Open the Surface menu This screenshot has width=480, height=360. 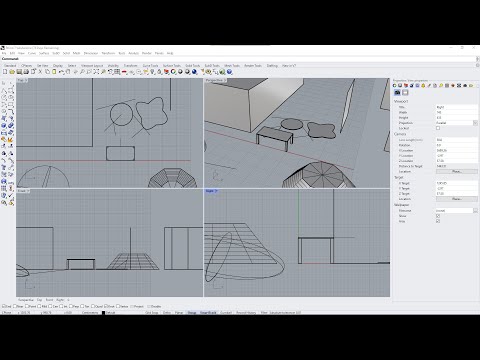[44, 53]
